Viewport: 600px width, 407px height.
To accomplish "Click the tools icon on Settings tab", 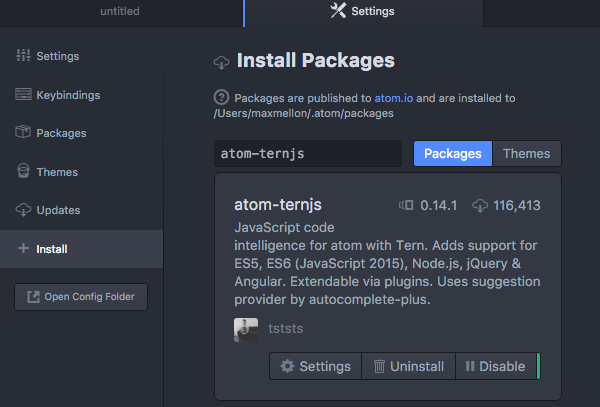I will 338,11.
